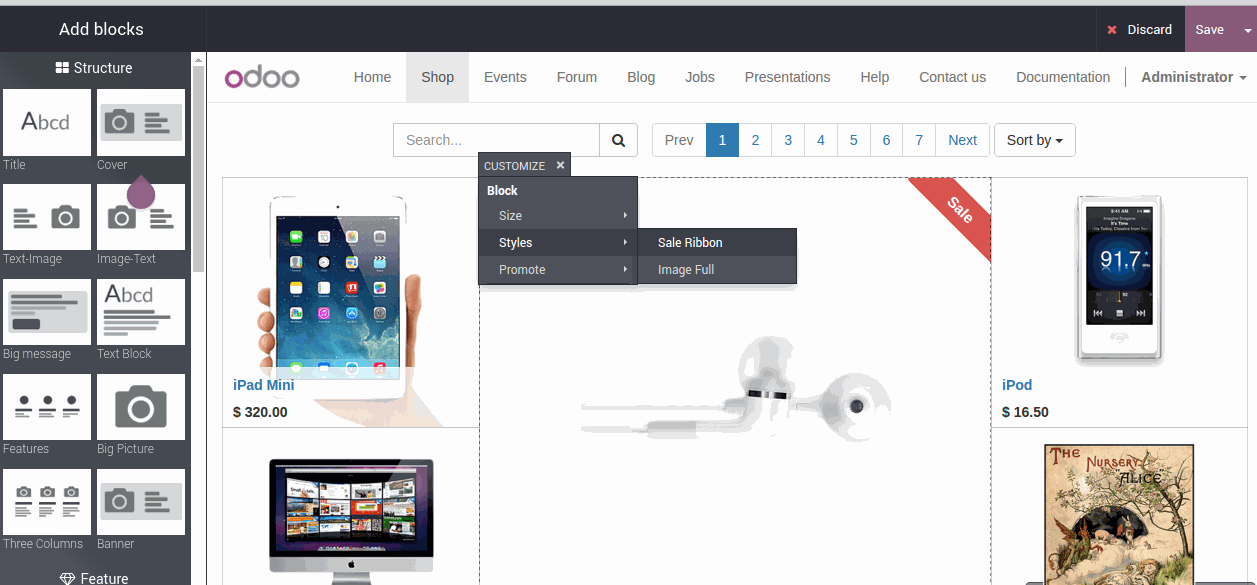Screen dimensions: 1257x585
Task: Open the Styles submenu
Action: (x=558, y=243)
